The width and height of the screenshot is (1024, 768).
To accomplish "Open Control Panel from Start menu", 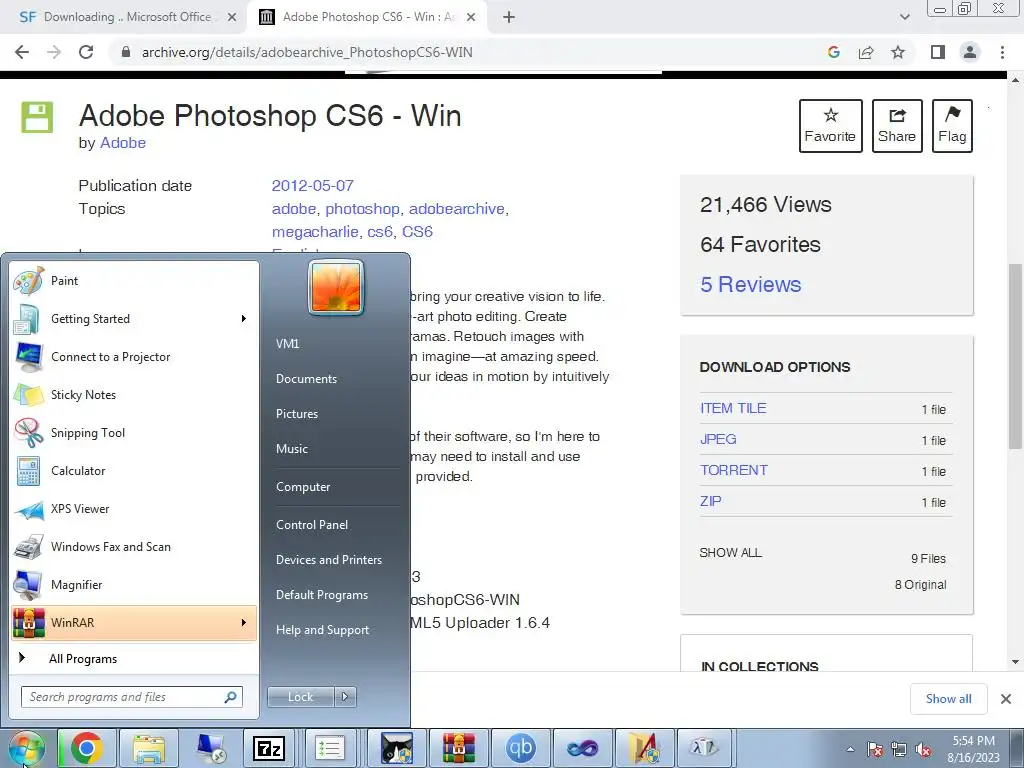I will pos(312,525).
